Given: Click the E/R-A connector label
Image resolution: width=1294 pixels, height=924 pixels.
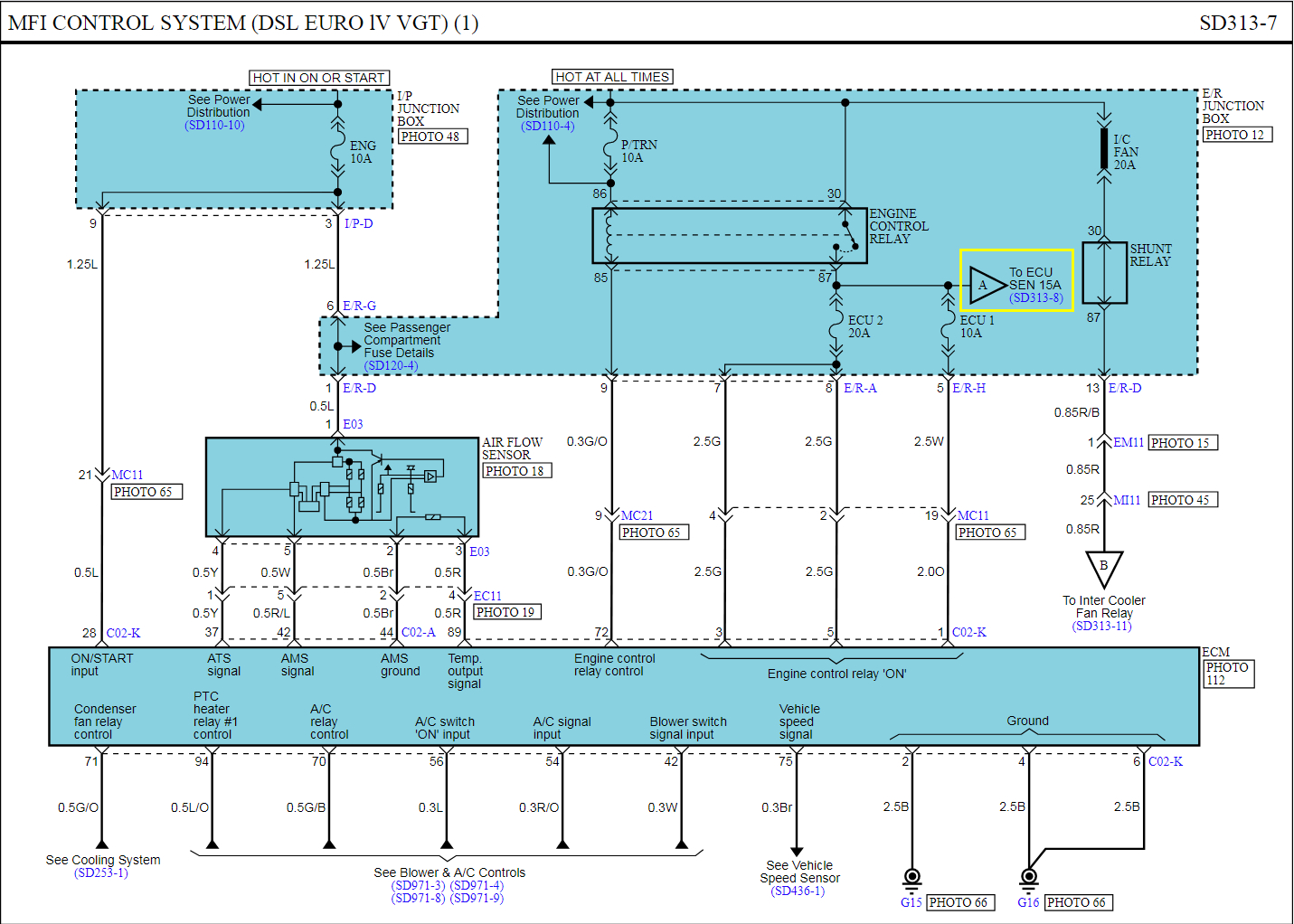Looking at the screenshot, I should (860, 388).
